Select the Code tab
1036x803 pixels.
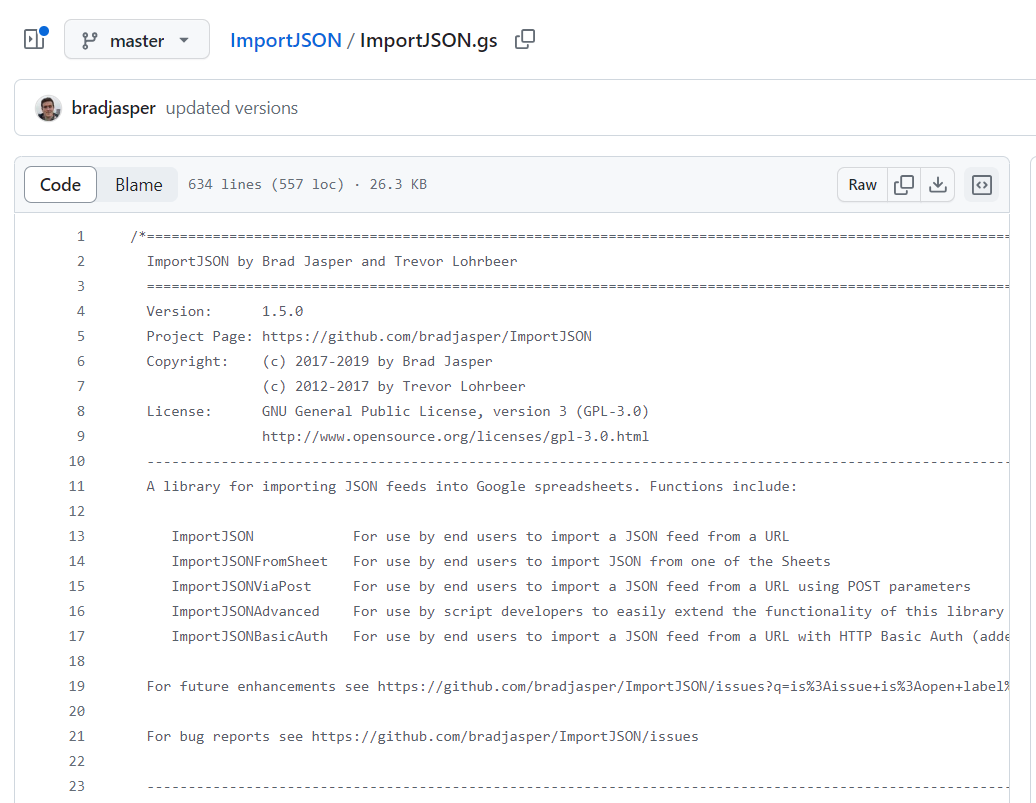[60, 184]
